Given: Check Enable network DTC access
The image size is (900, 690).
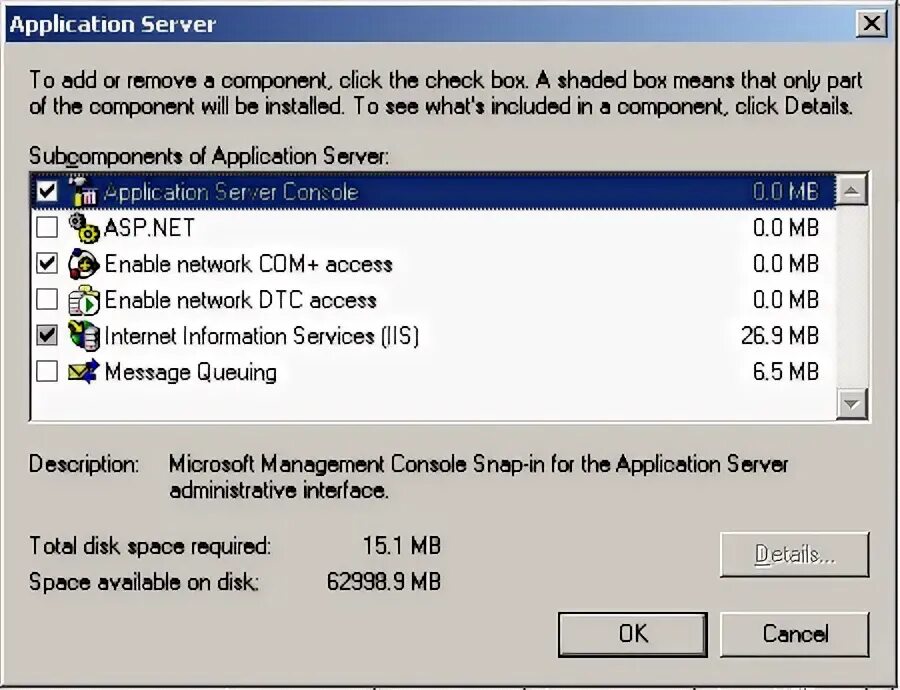Looking at the screenshot, I should (x=47, y=300).
